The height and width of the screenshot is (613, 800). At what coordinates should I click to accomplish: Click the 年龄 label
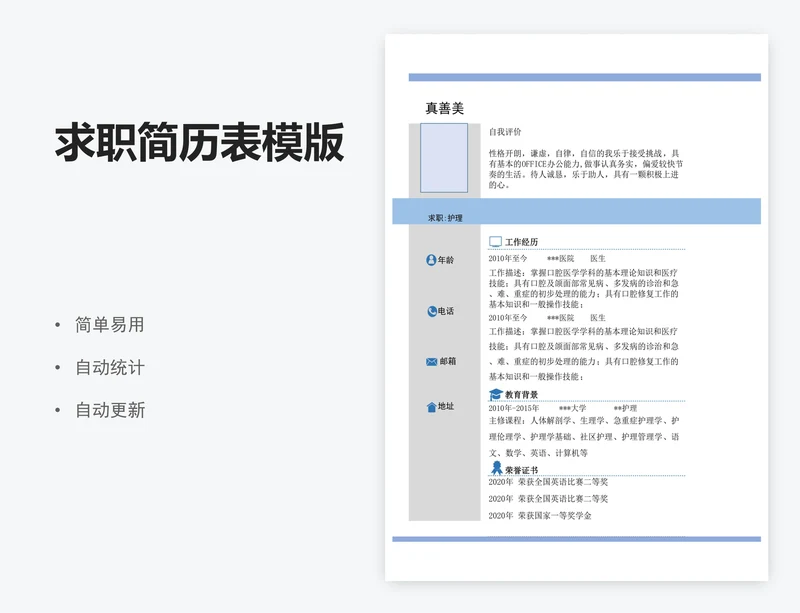coord(446,260)
